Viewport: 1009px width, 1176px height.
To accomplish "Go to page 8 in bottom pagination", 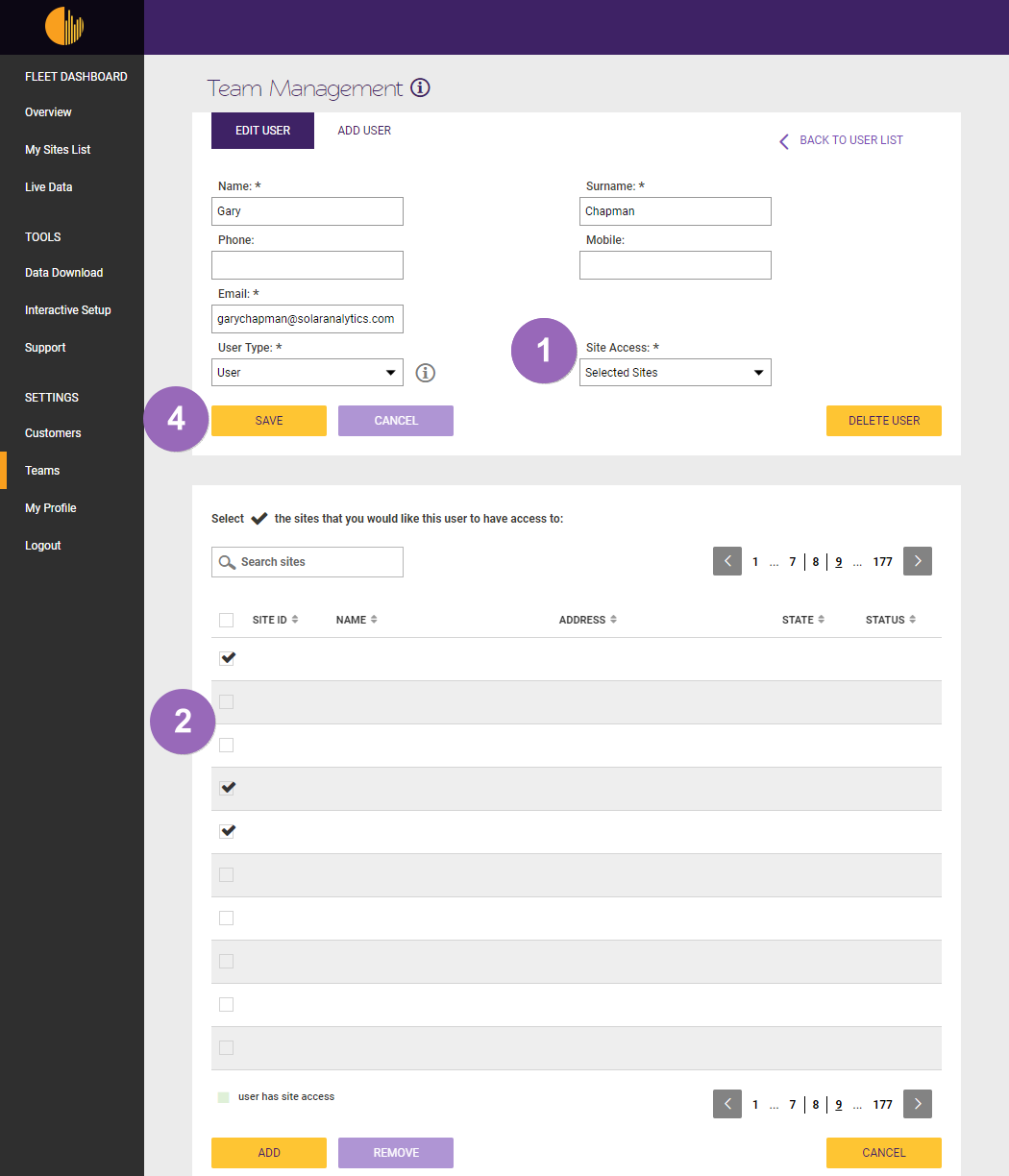I will tap(816, 1105).
